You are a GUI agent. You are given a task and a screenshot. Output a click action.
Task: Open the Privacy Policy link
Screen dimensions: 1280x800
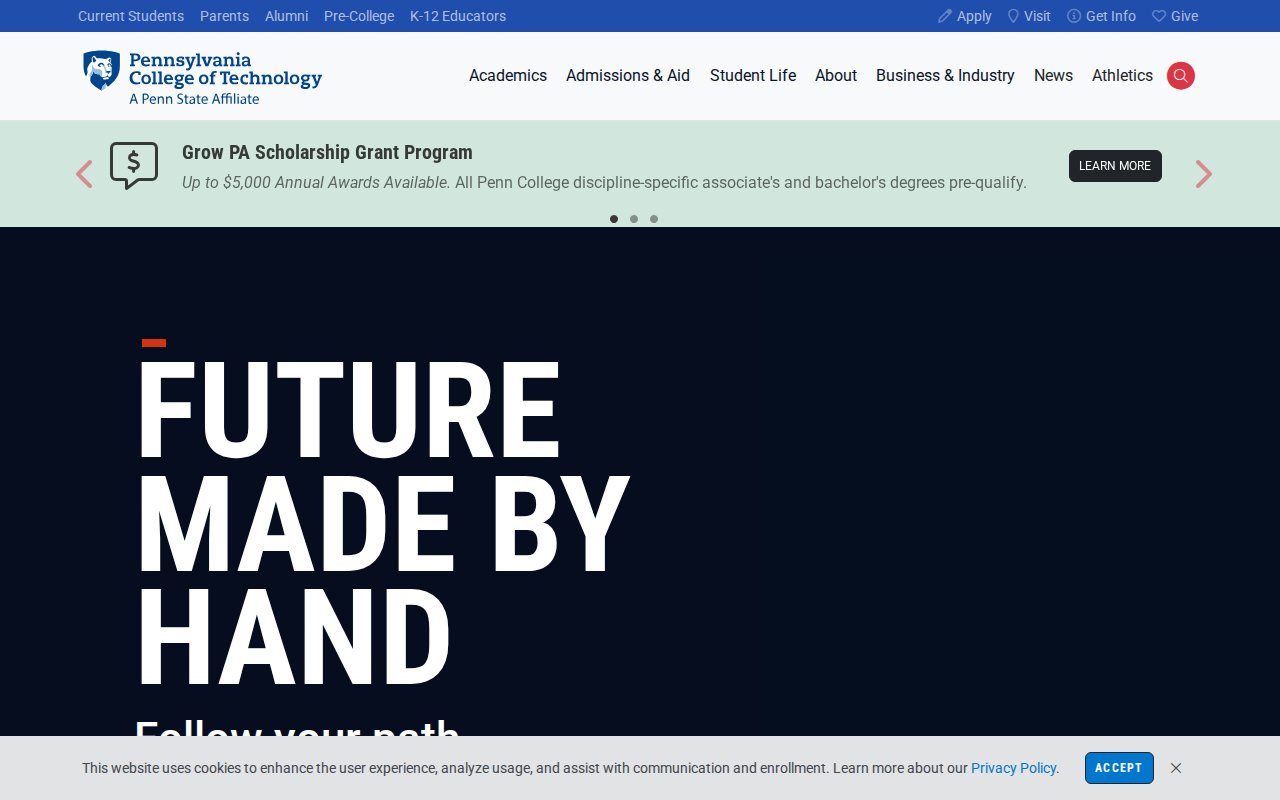(1013, 768)
